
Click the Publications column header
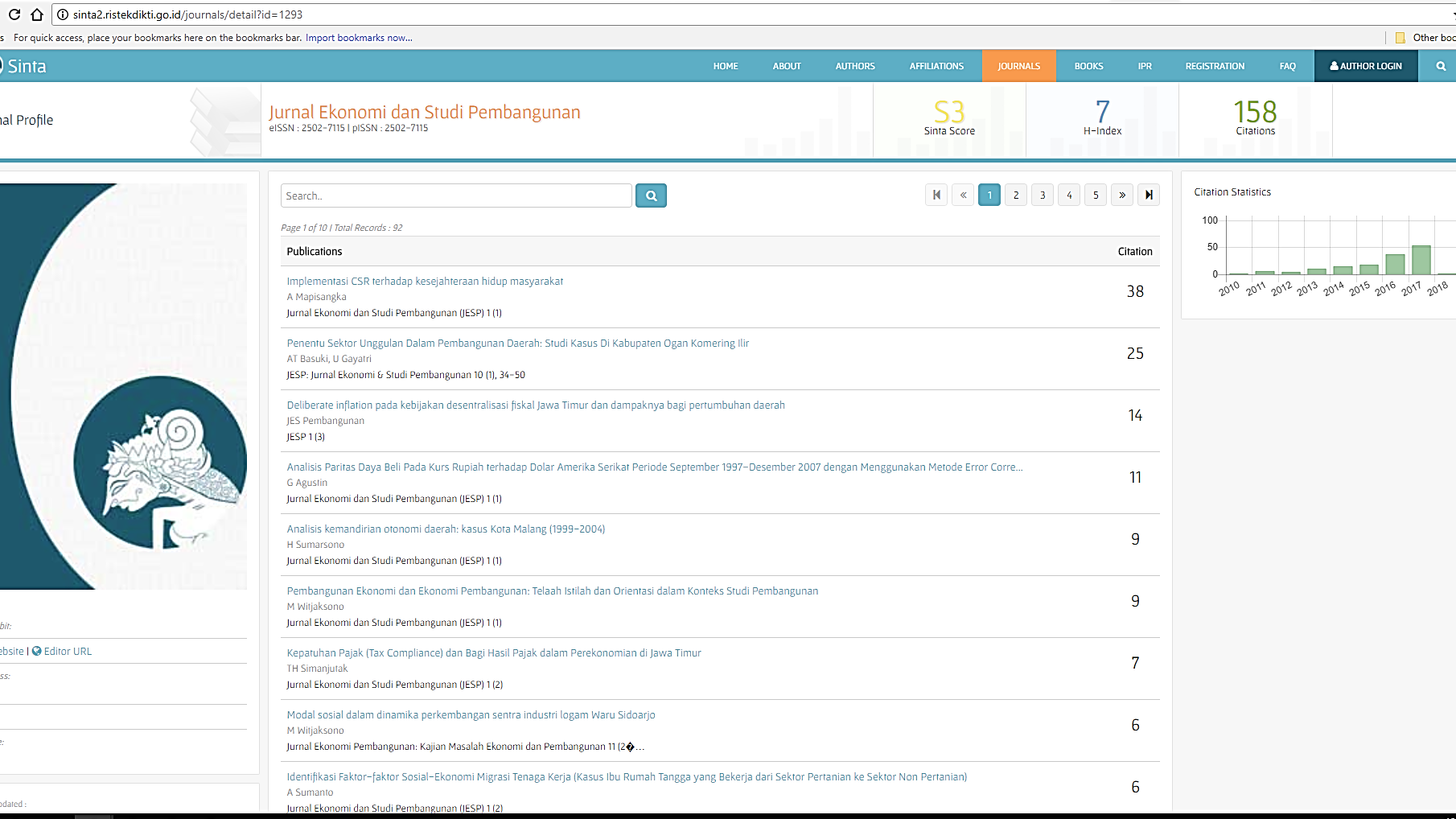[x=315, y=251]
